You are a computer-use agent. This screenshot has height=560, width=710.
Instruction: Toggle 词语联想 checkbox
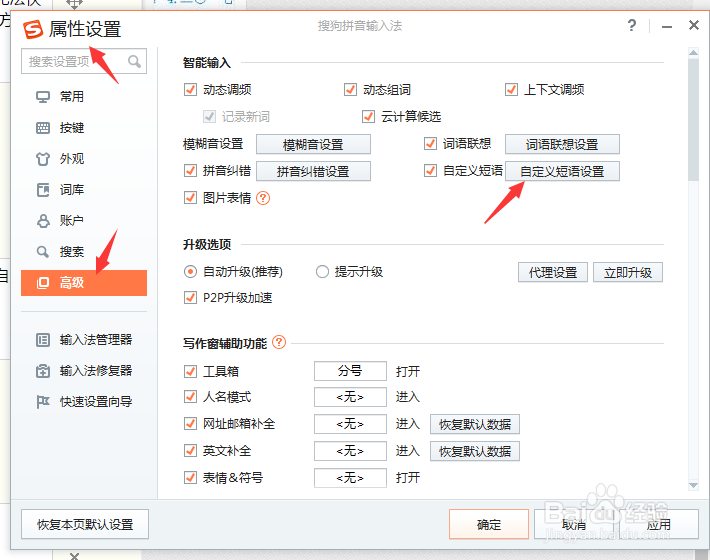430,144
